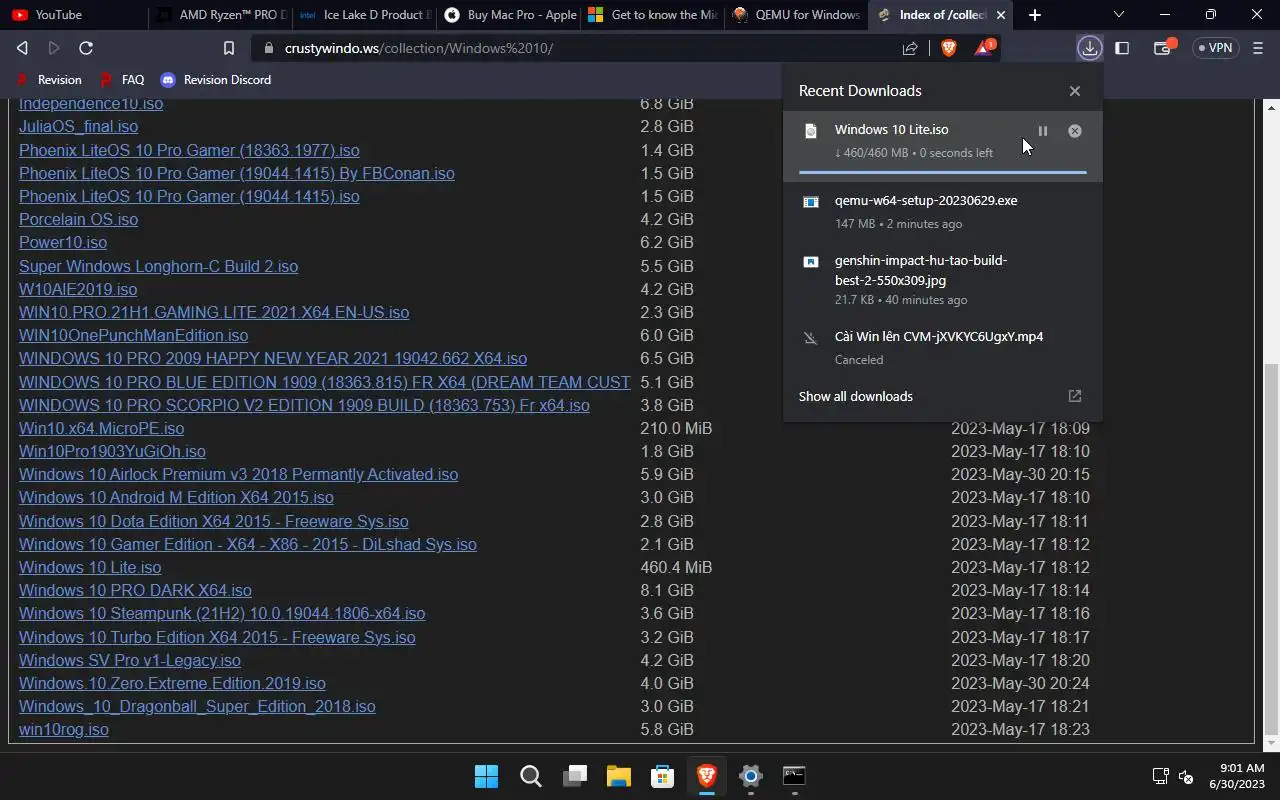The width and height of the screenshot is (1280, 800).
Task: Download W10AIE2019.iso
Action: tap(78, 290)
